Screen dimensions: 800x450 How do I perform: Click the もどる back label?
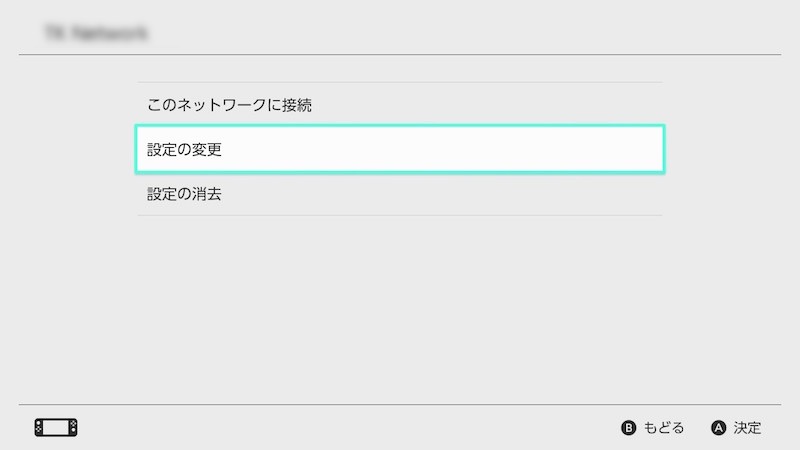coord(664,428)
